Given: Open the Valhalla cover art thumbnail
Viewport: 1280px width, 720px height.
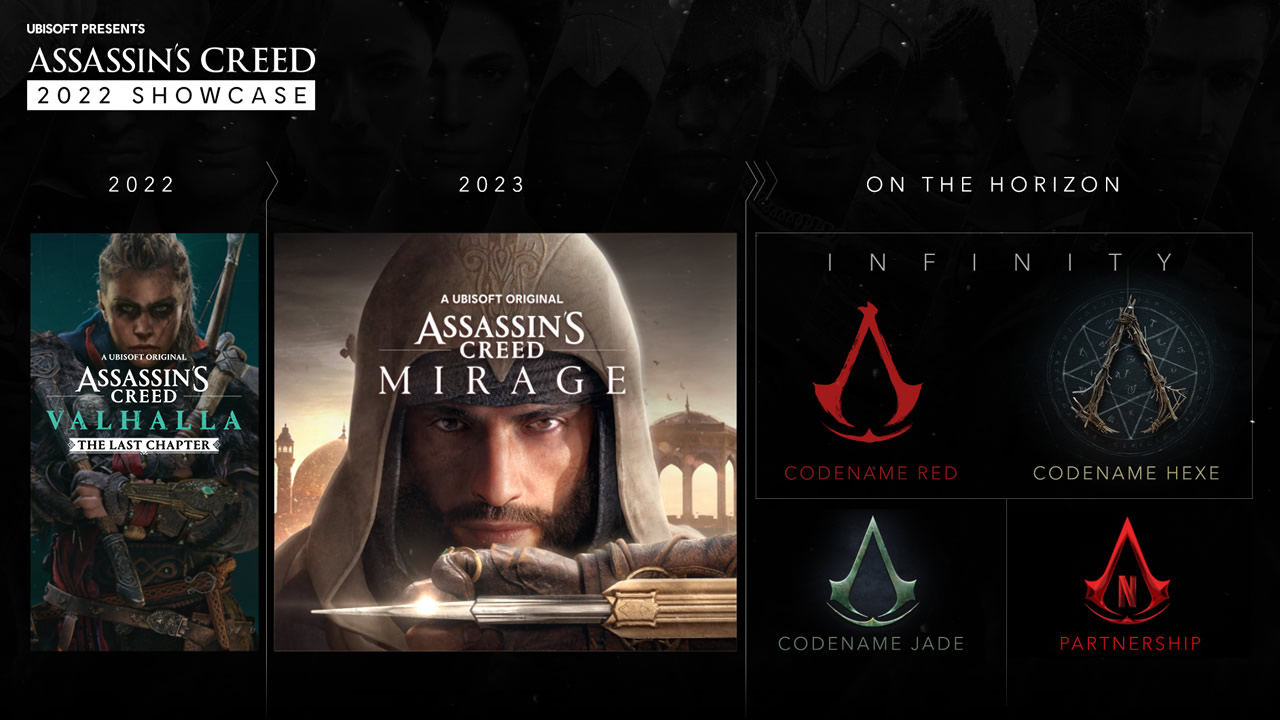Looking at the screenshot, I should coord(144,442).
